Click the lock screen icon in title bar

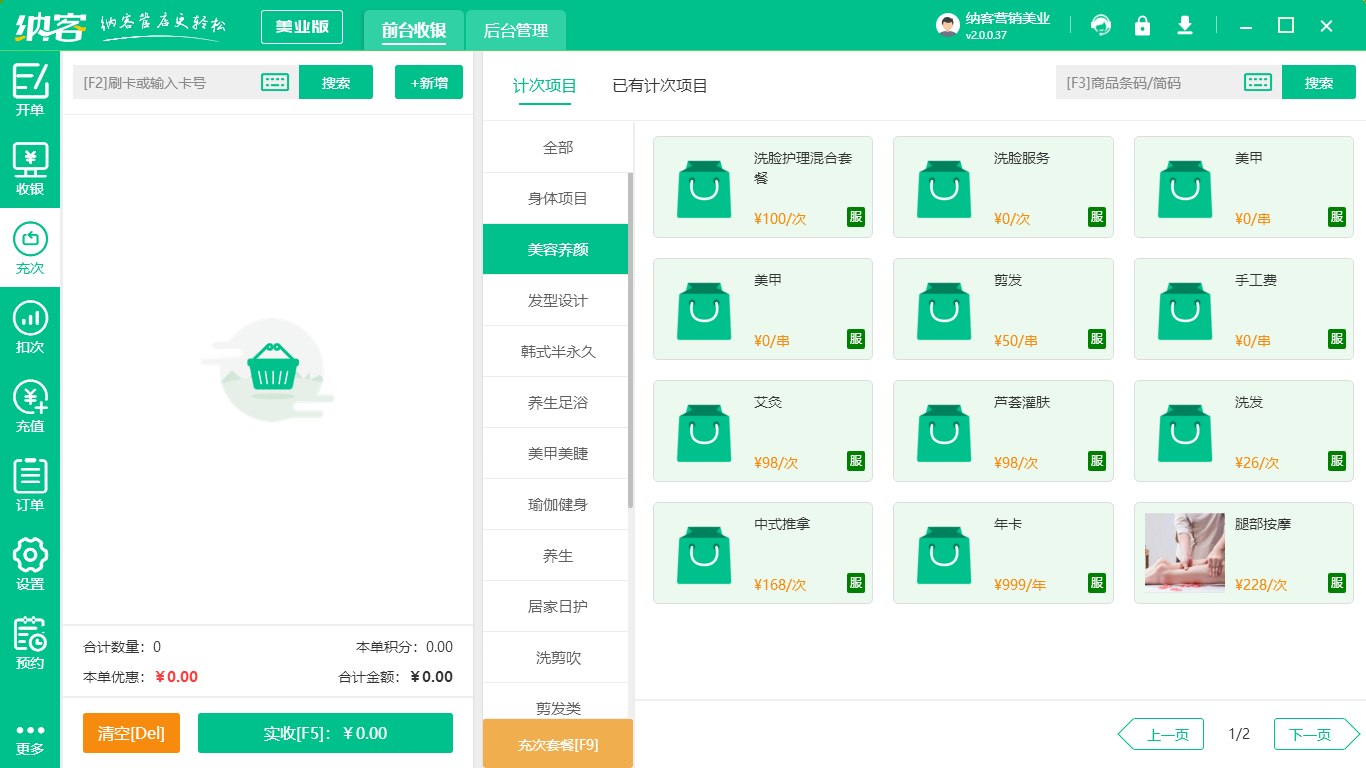point(1143,26)
